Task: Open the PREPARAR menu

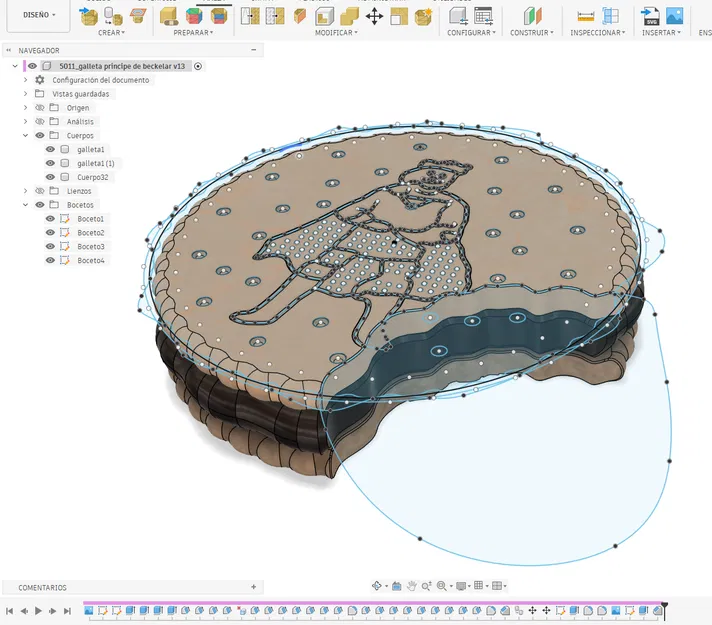Action: tap(193, 33)
